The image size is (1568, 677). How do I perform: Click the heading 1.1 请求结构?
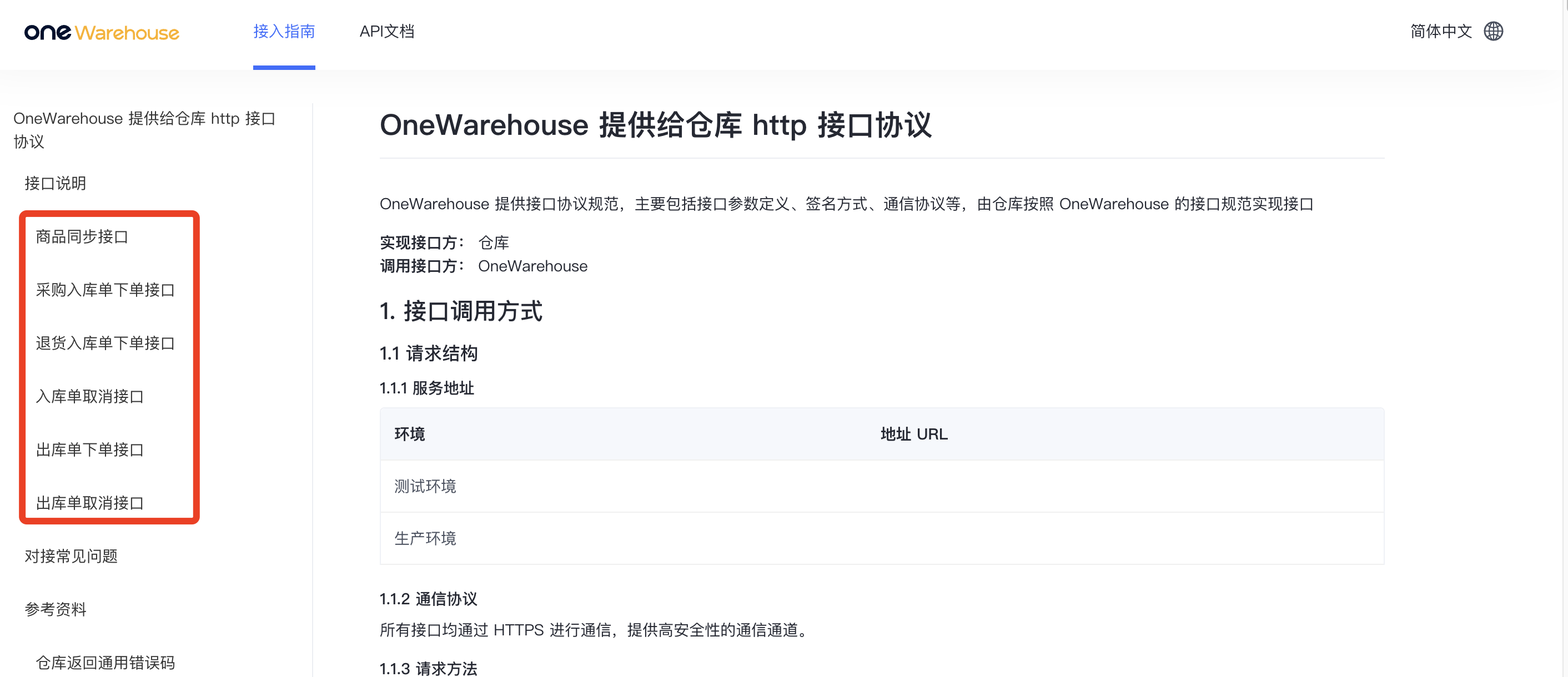pyautogui.click(x=429, y=353)
